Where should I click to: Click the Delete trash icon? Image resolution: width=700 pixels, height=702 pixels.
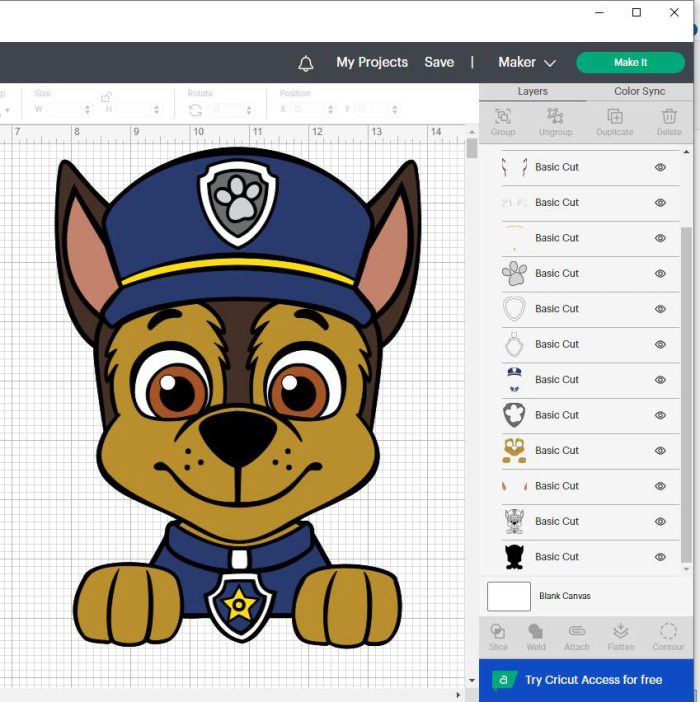coord(669,116)
